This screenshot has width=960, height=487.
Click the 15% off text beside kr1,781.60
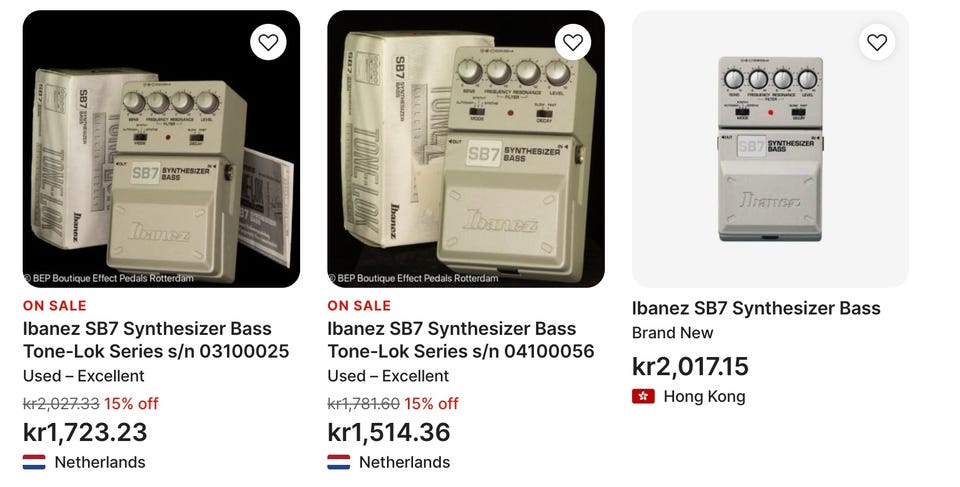[431, 404]
